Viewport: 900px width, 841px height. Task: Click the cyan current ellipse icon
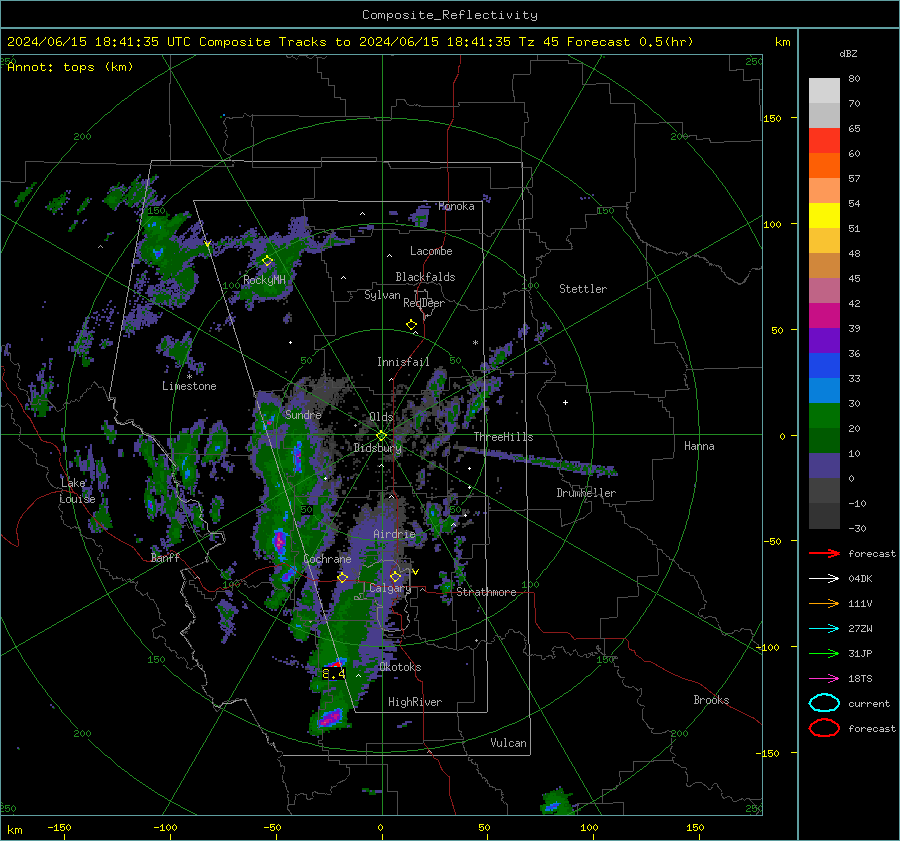(x=824, y=703)
